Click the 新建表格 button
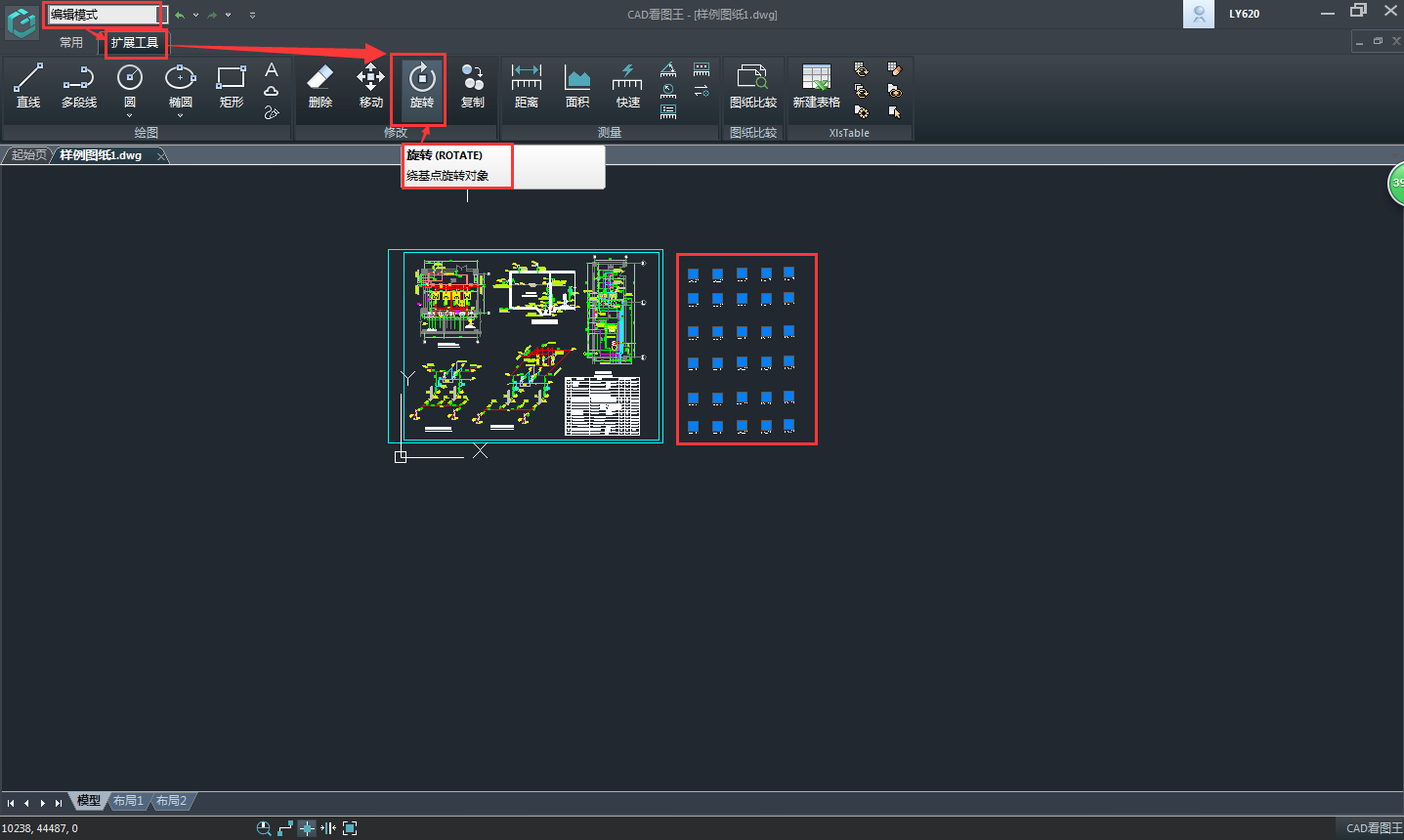Viewport: 1404px width, 840px height. [x=816, y=86]
